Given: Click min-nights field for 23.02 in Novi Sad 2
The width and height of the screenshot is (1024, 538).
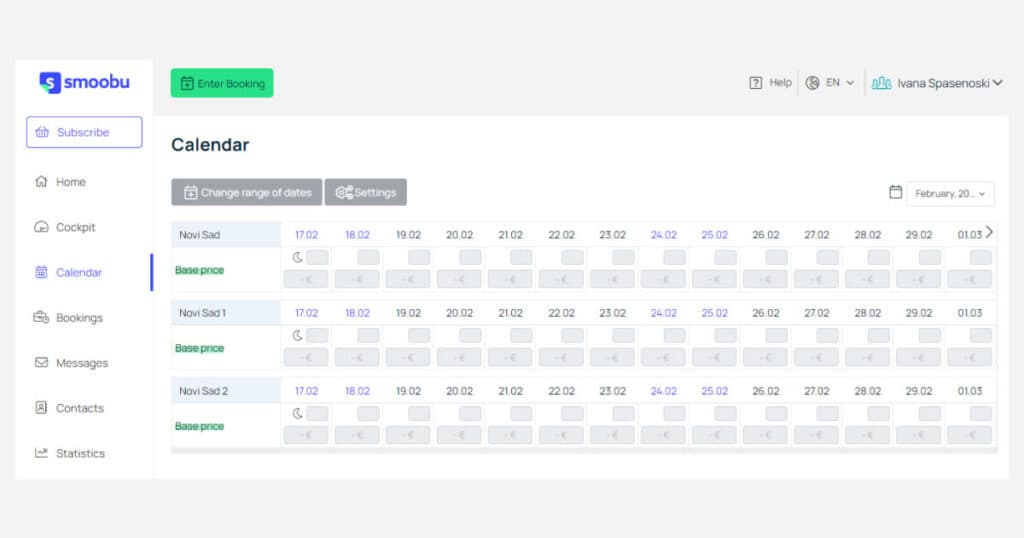Looking at the screenshot, I should click(624, 413).
